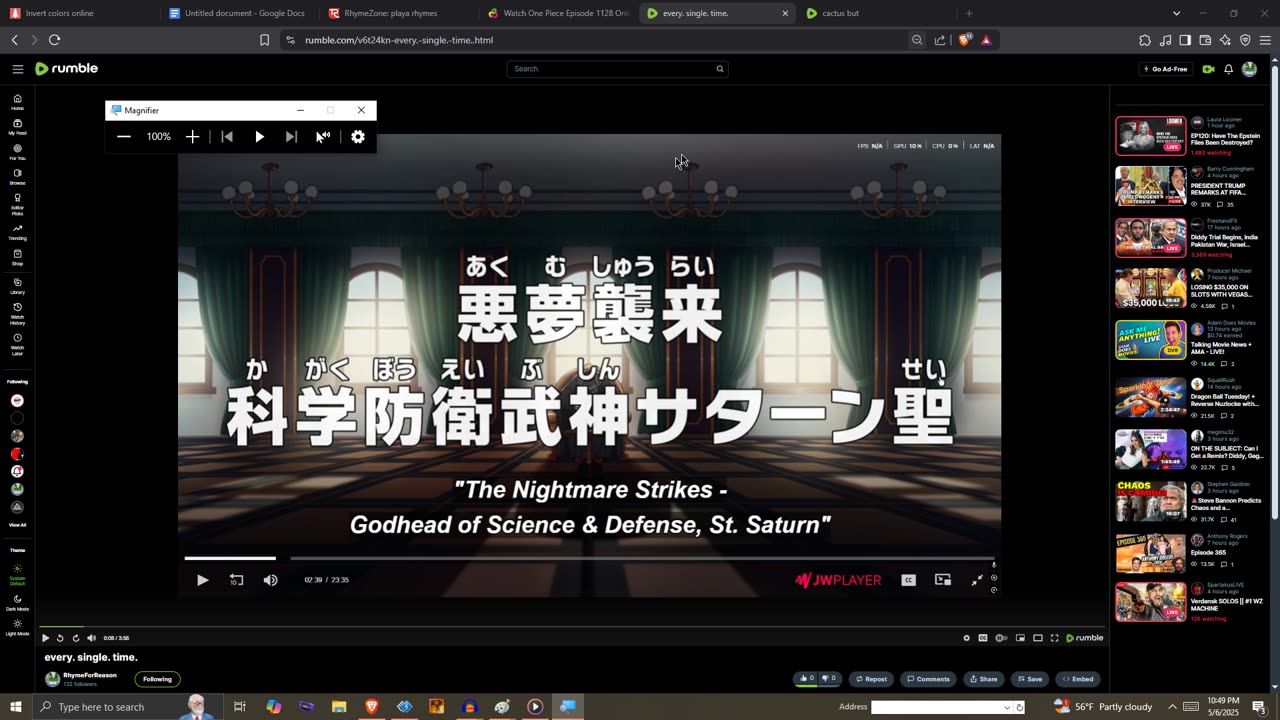Viewport: 1280px width, 720px height.
Task: Click the zoom-out magnifier icon in address bar
Action: click(x=917, y=40)
